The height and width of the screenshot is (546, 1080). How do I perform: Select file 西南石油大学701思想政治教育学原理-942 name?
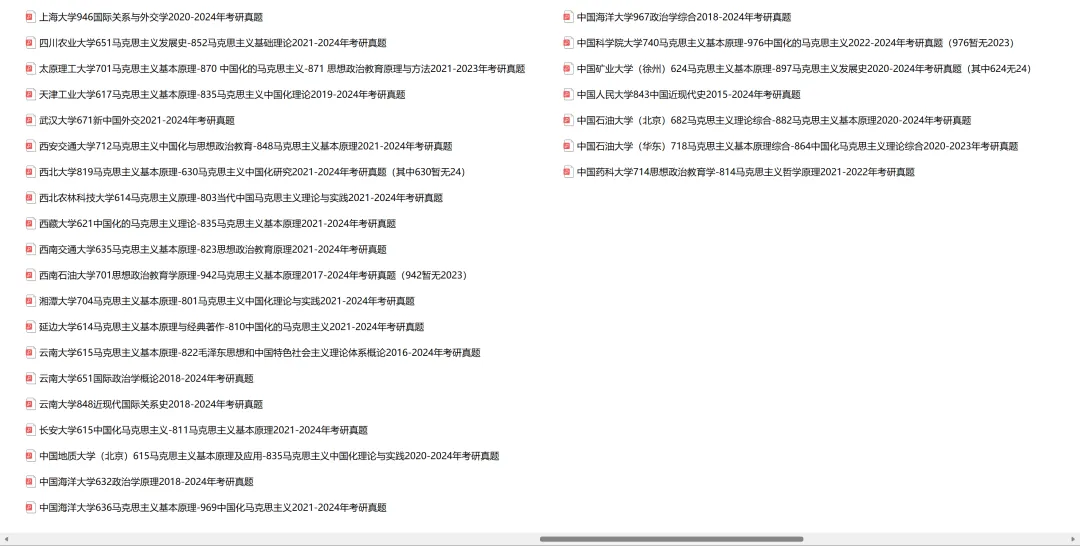click(x=253, y=275)
